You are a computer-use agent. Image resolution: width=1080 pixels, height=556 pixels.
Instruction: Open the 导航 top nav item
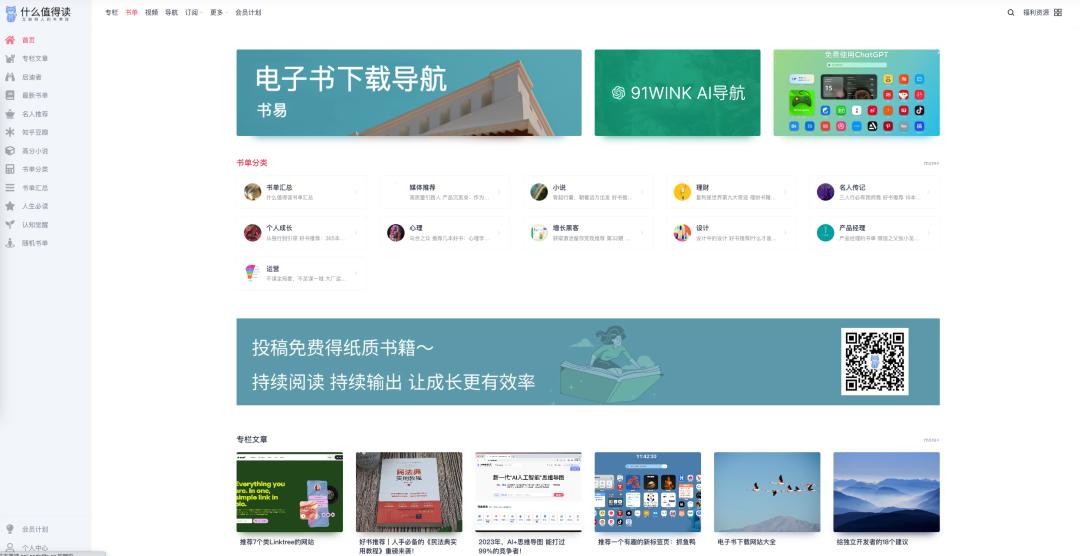172,12
